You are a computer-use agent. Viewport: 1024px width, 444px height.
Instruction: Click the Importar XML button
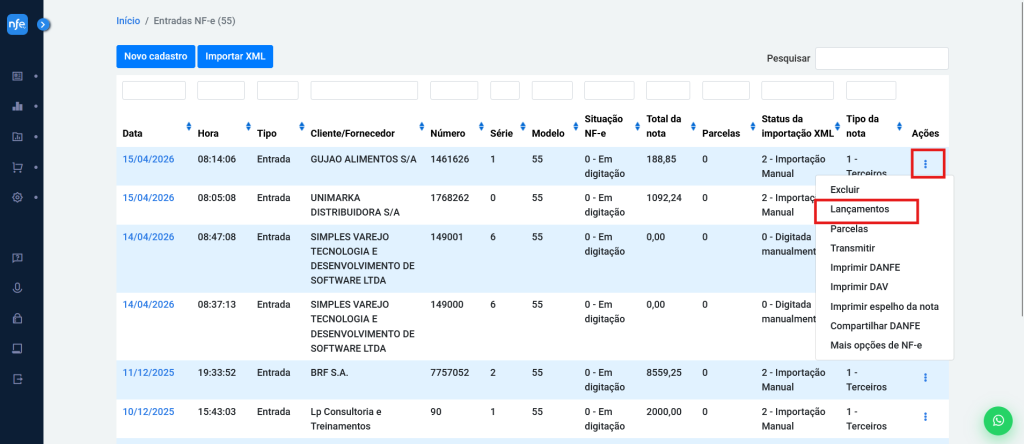pyautogui.click(x=235, y=57)
